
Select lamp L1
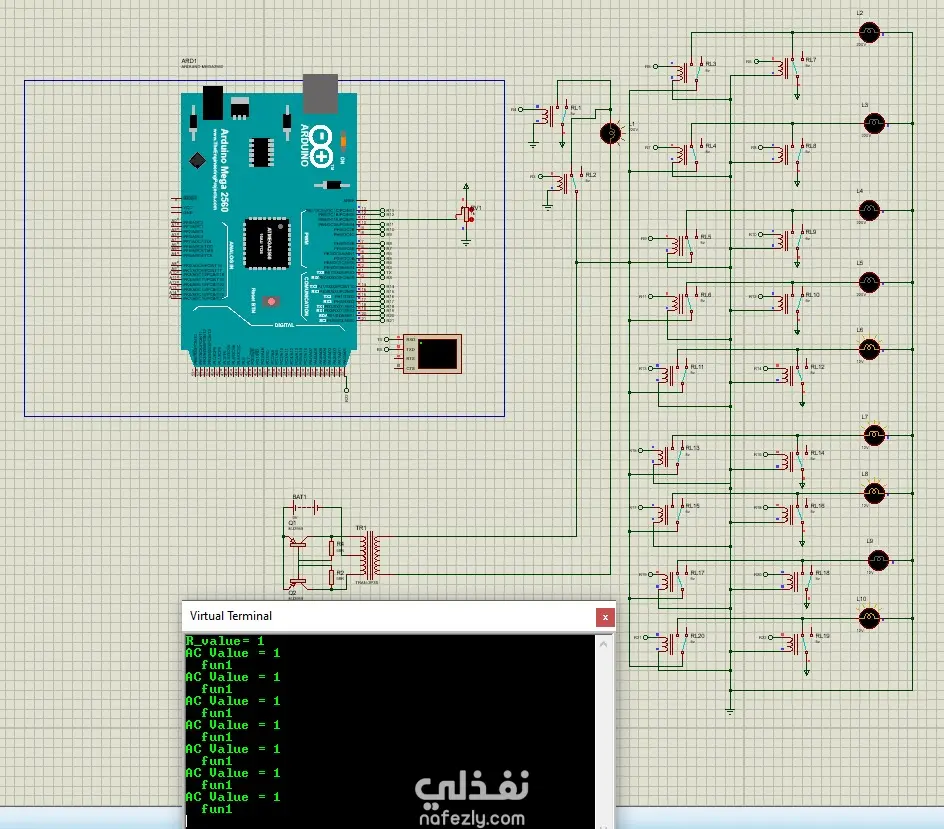(x=611, y=133)
